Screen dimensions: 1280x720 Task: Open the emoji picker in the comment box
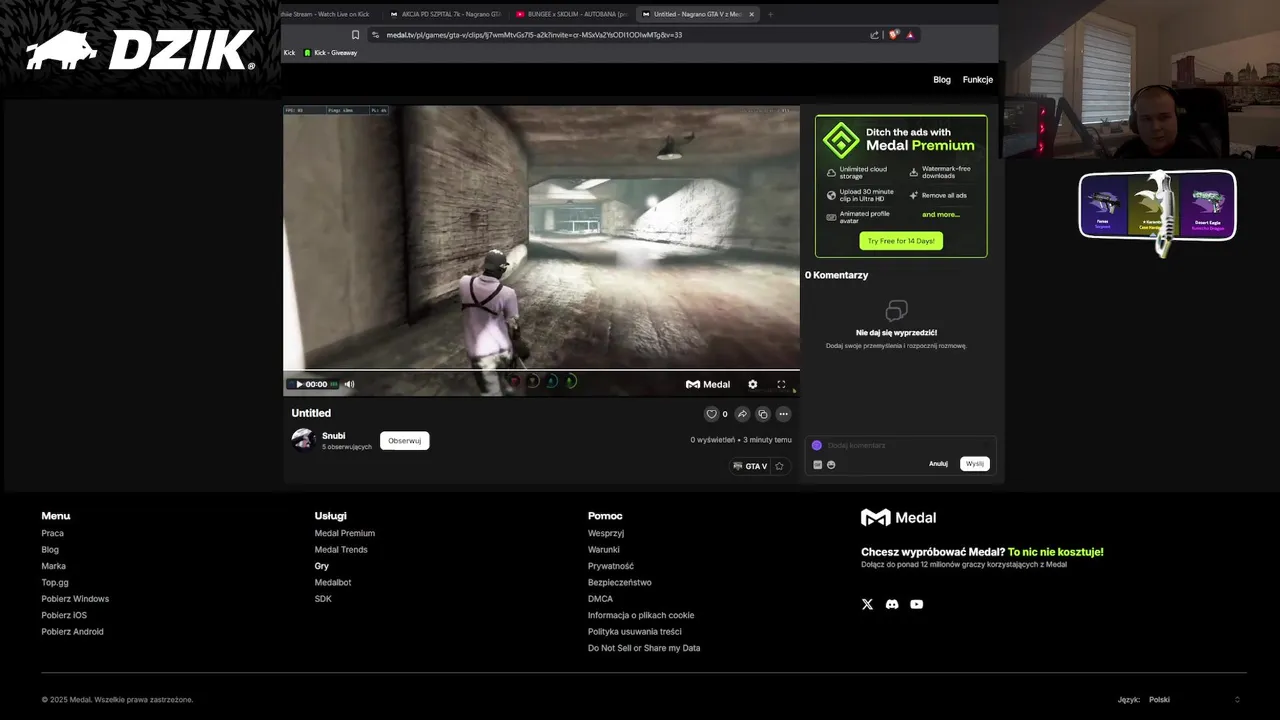[x=831, y=464]
